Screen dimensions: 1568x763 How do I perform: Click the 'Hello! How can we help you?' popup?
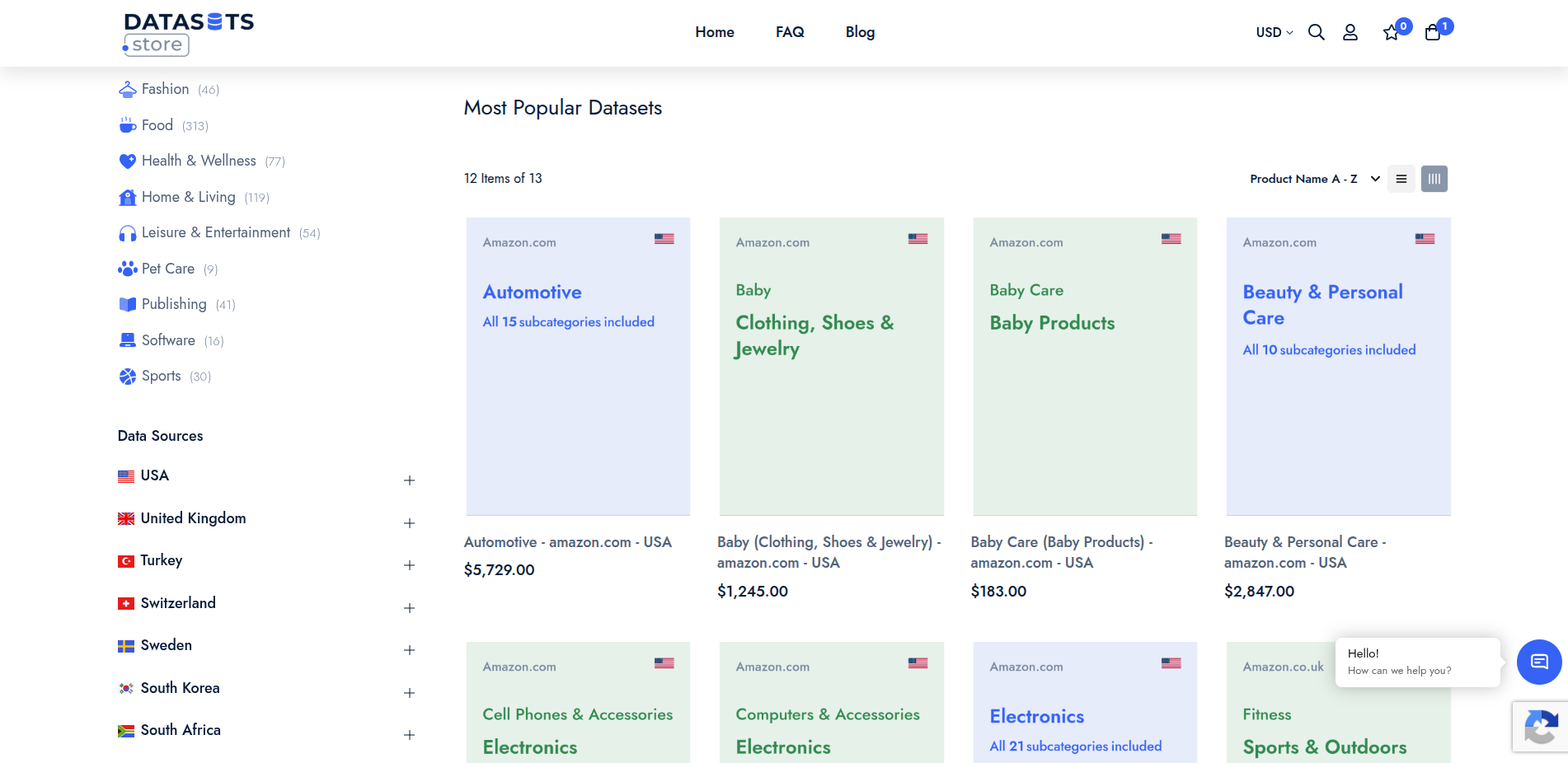1418,662
